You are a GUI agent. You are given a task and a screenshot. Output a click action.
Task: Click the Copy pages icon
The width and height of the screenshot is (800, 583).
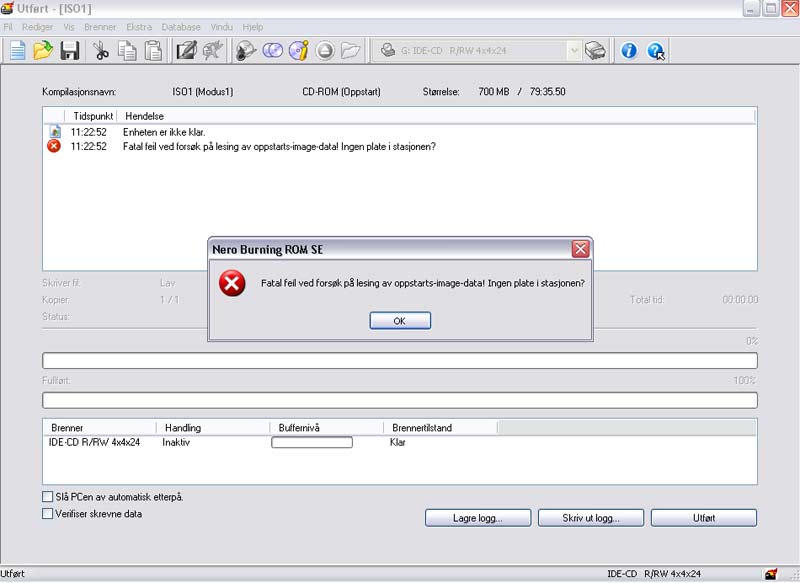click(x=127, y=50)
